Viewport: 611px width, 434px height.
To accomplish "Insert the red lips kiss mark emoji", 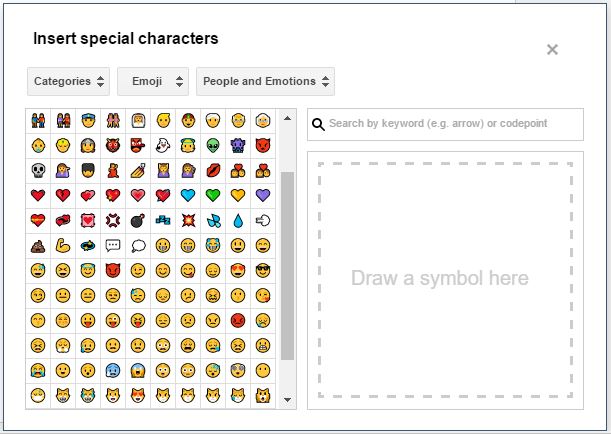I will point(212,171).
